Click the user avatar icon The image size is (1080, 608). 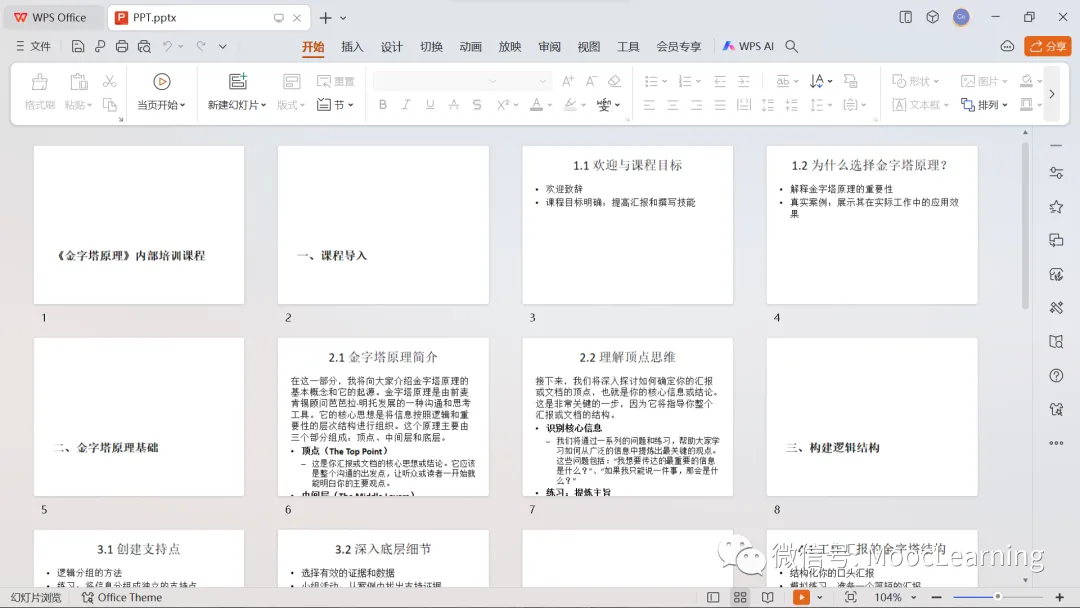(x=961, y=17)
